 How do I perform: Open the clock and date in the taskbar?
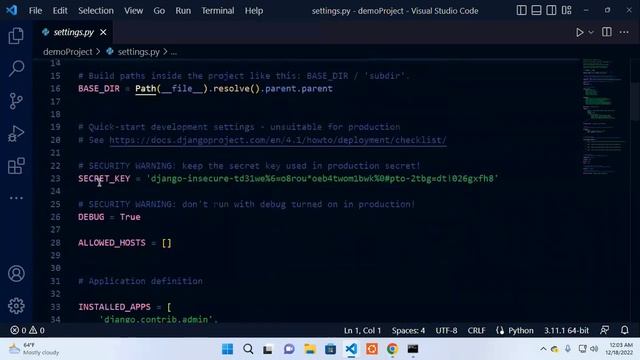pyautogui.click(x=619, y=349)
